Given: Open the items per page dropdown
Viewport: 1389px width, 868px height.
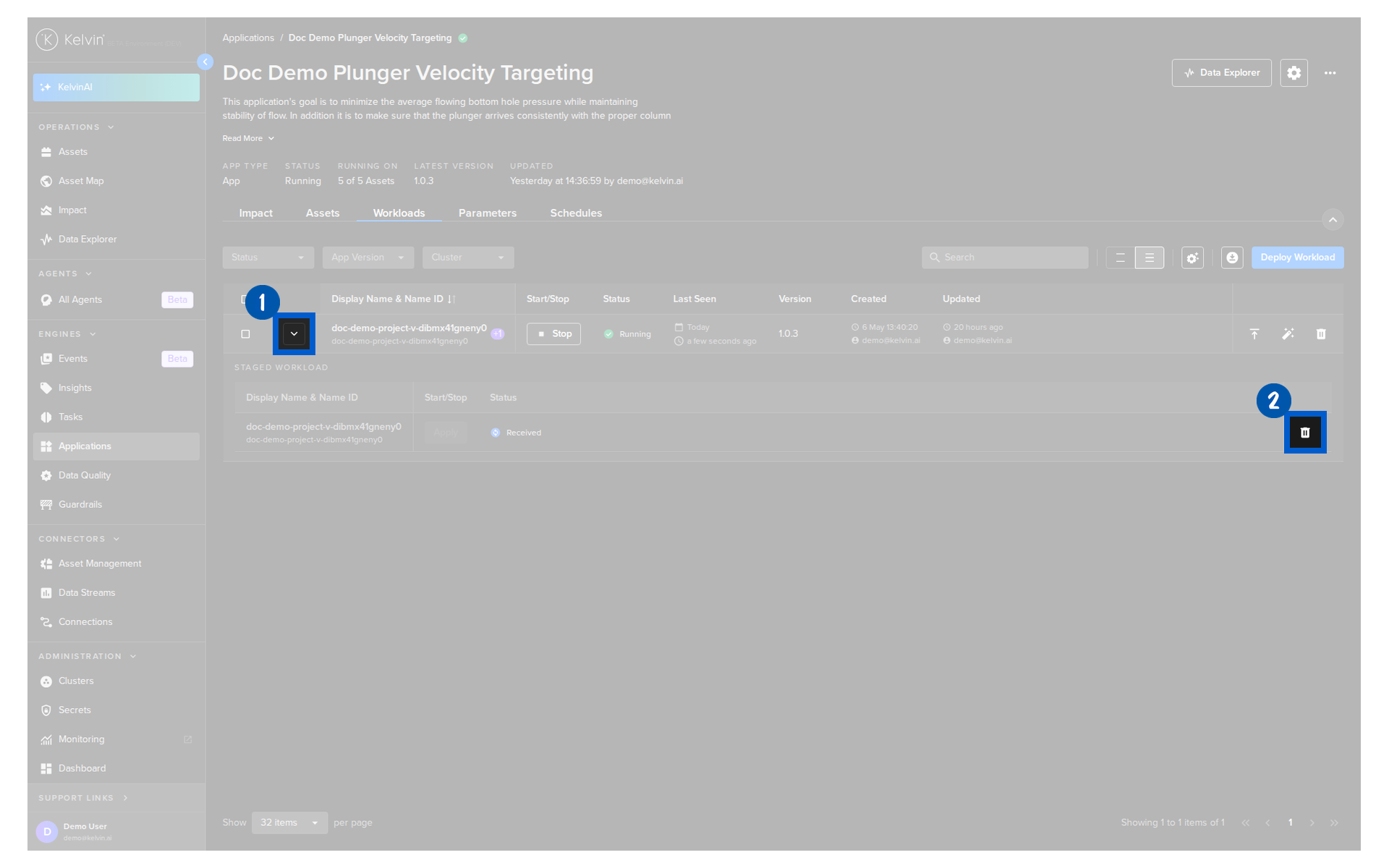Looking at the screenshot, I should tap(289, 823).
